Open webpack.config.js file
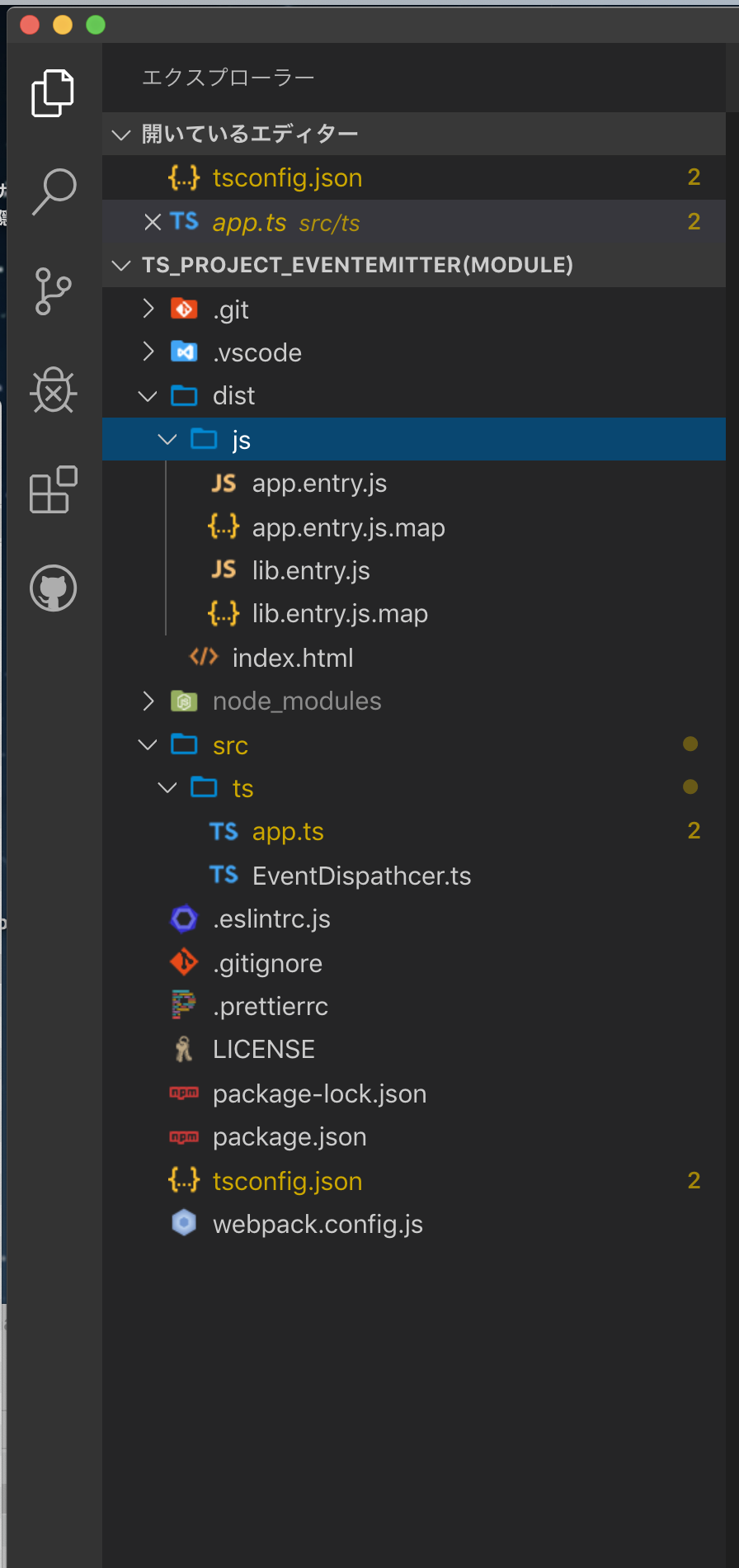The width and height of the screenshot is (739, 1568). [x=318, y=1224]
